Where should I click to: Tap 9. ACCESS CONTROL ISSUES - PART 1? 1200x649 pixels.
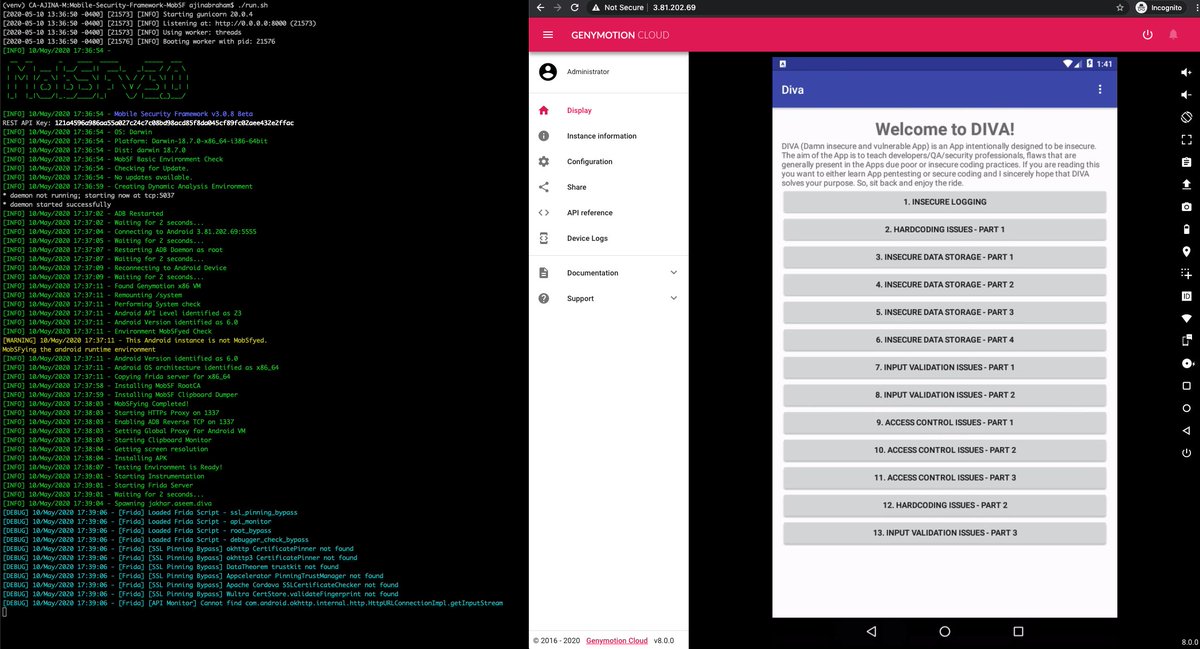coord(945,422)
